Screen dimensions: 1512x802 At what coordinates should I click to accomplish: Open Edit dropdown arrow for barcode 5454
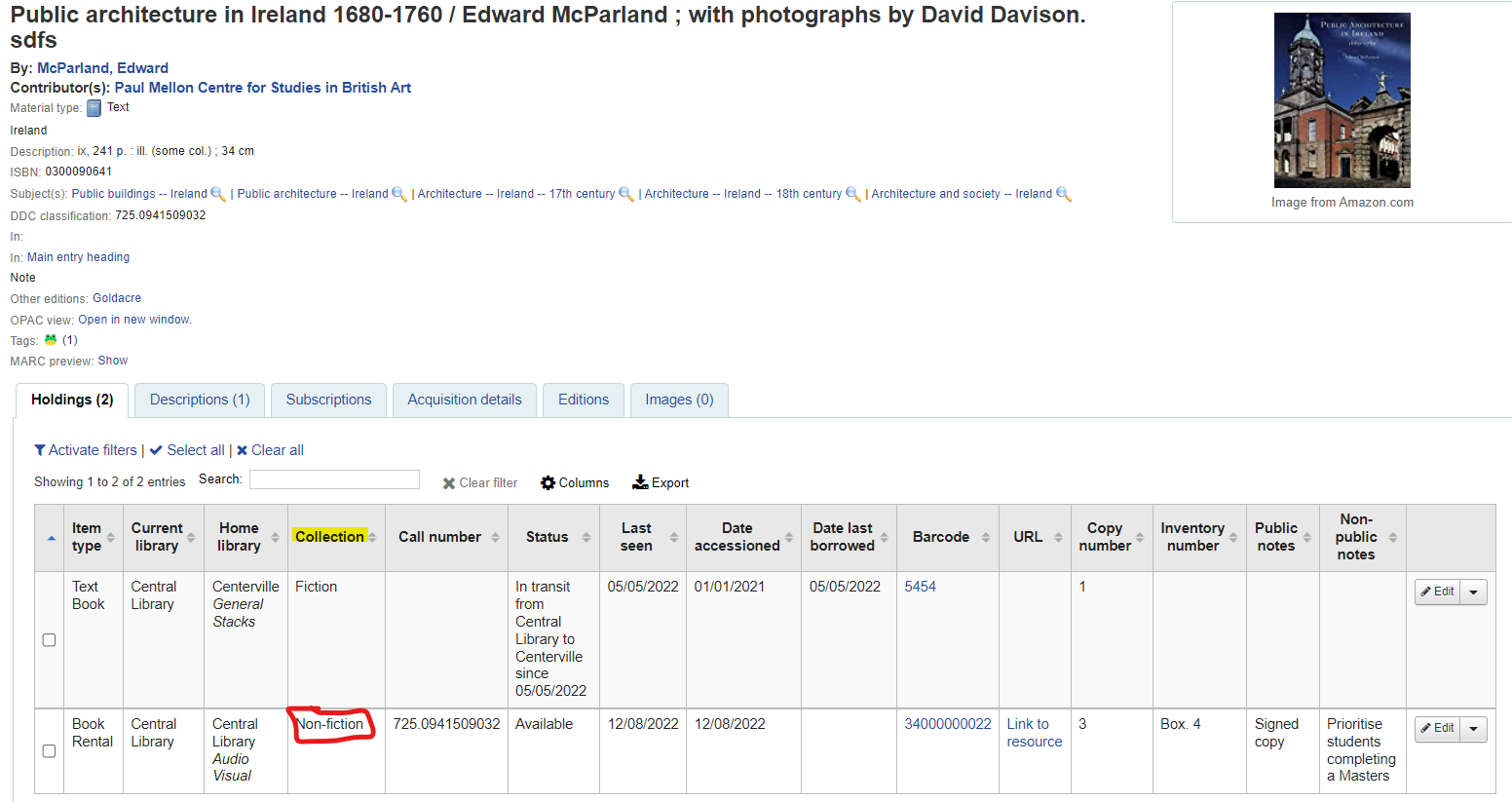(1473, 592)
